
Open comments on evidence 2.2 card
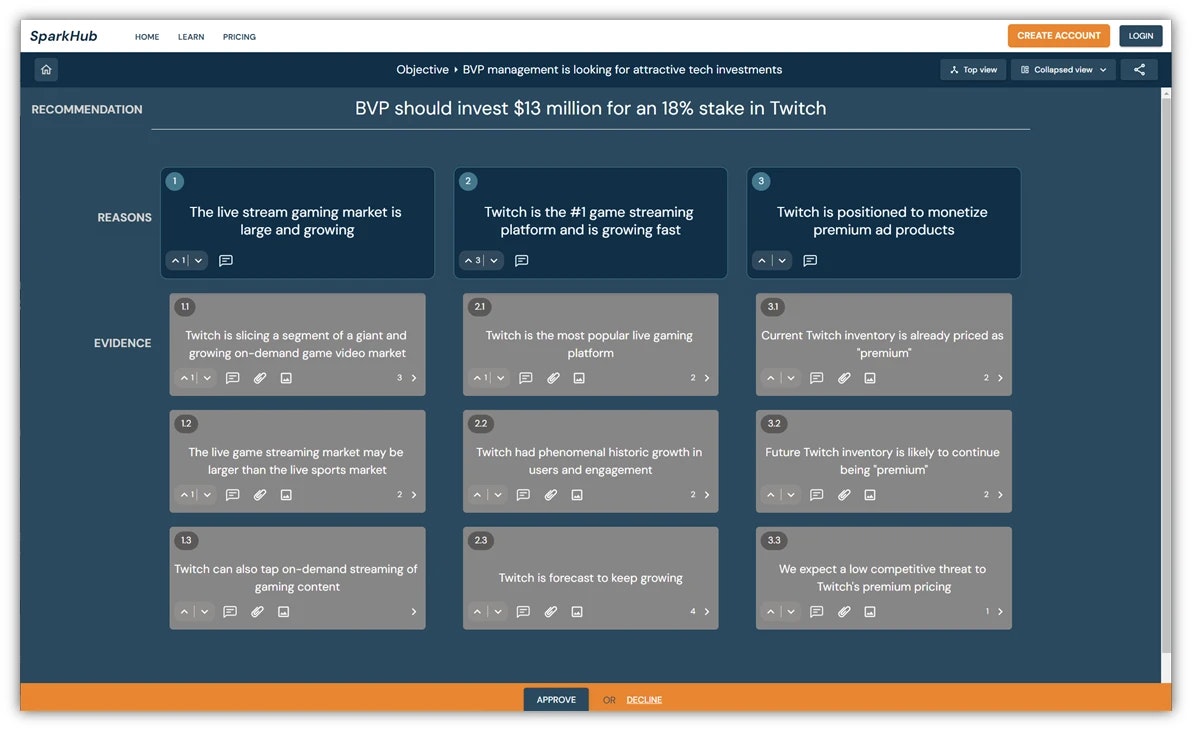523,495
